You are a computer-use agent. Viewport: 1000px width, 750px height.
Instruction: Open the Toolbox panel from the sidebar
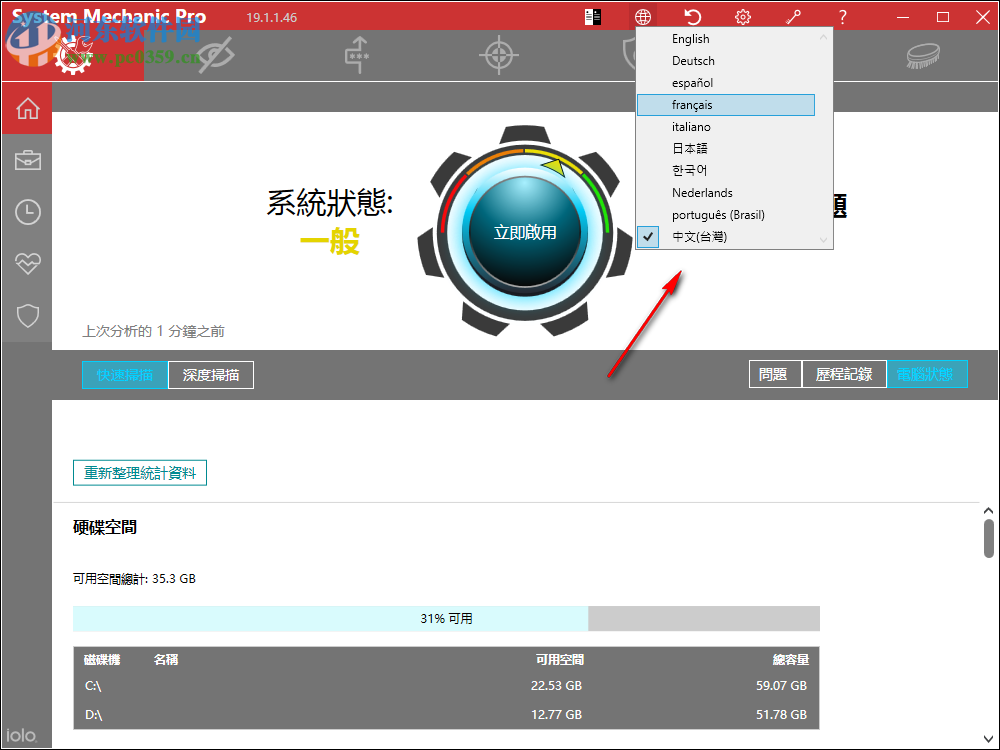[x=27, y=159]
